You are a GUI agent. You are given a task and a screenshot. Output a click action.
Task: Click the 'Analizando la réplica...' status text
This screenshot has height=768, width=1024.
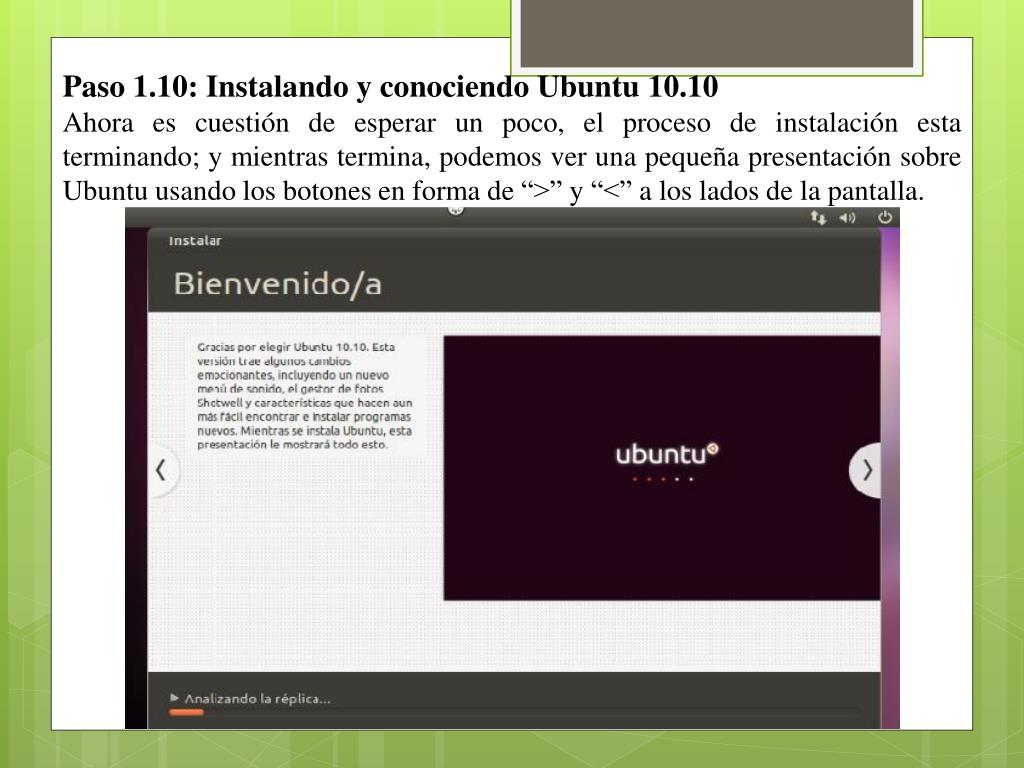click(x=257, y=699)
